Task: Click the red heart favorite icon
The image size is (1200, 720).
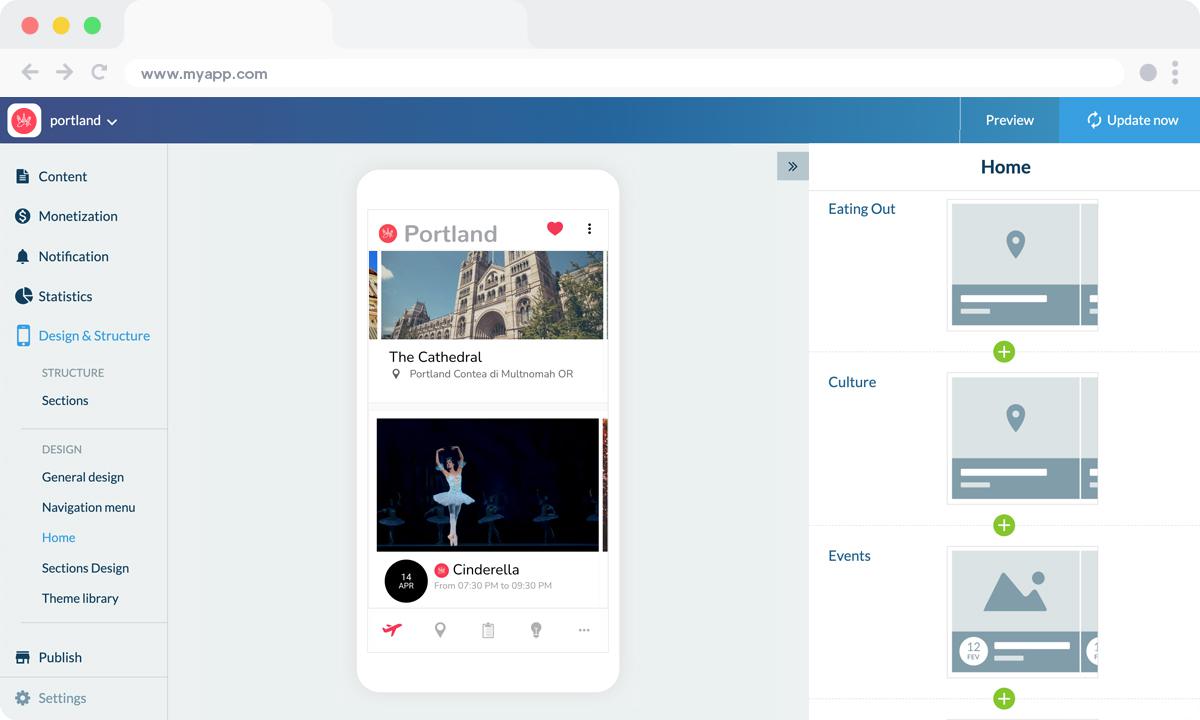Action: [555, 229]
